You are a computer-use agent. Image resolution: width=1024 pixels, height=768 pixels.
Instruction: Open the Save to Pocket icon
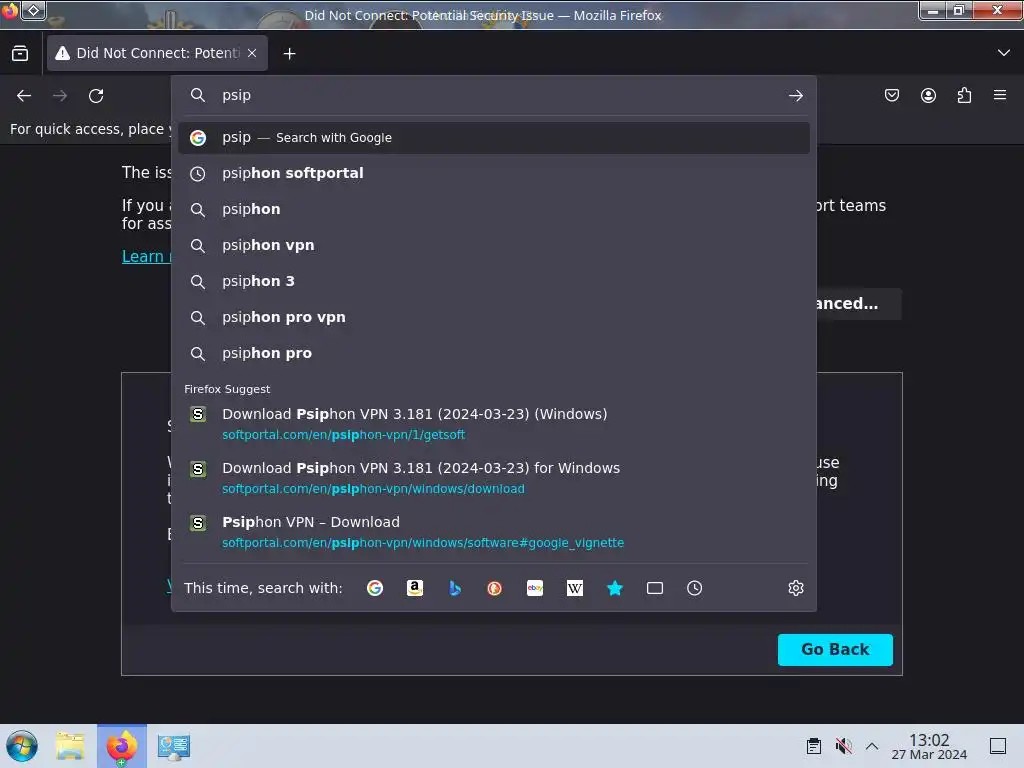pos(891,96)
